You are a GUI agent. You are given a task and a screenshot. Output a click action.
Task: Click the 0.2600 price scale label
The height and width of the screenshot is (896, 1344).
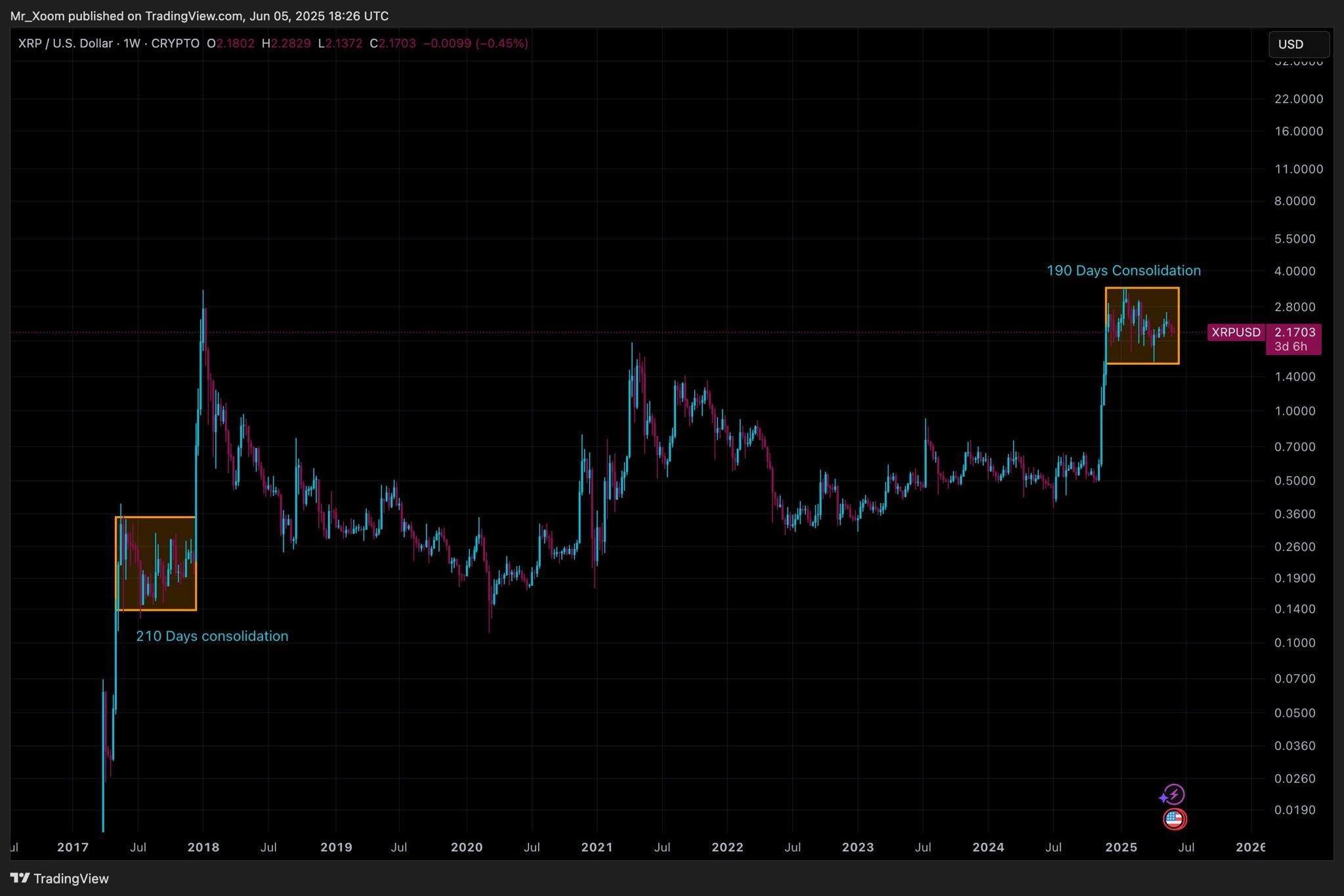tap(1295, 547)
